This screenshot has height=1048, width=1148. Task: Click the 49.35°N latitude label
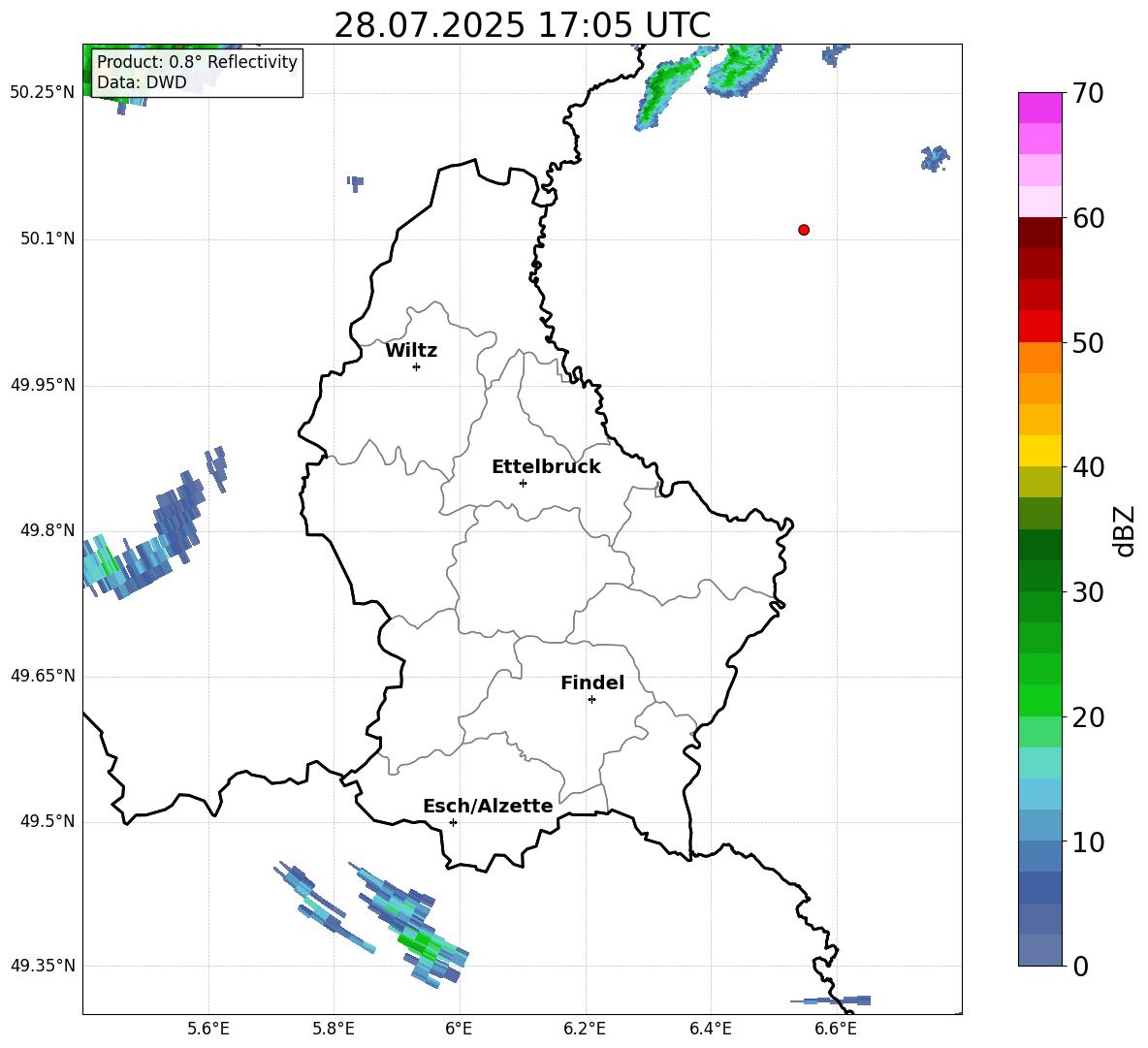(x=43, y=966)
